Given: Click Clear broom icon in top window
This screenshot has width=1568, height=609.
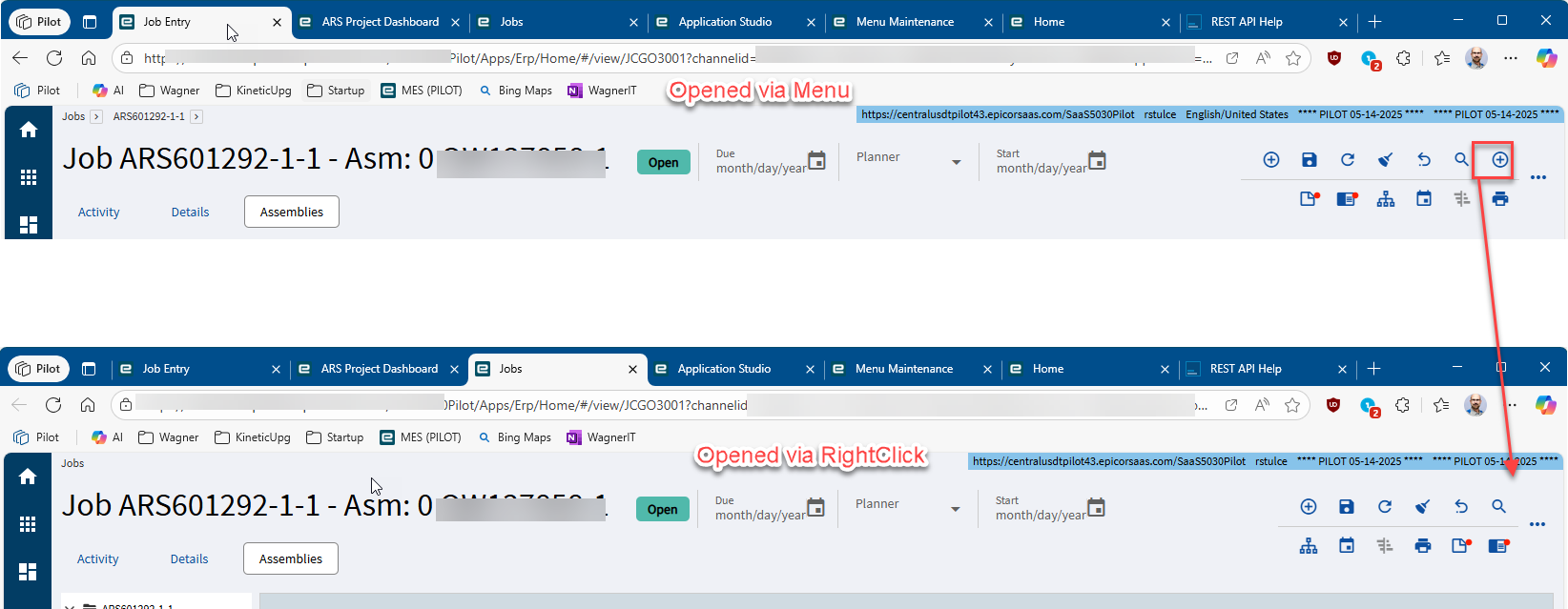Looking at the screenshot, I should pyautogui.click(x=1386, y=160).
